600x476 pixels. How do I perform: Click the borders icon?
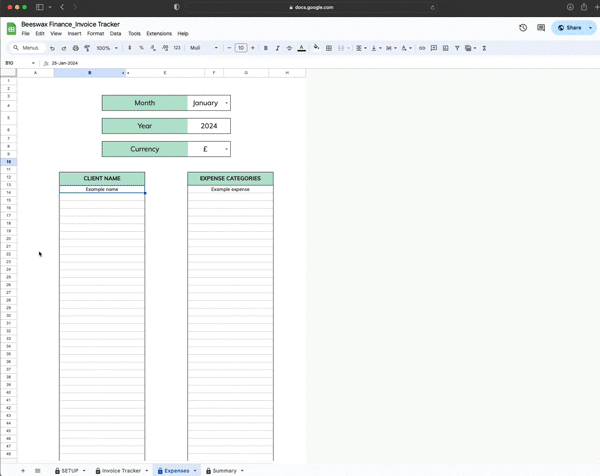tap(329, 48)
